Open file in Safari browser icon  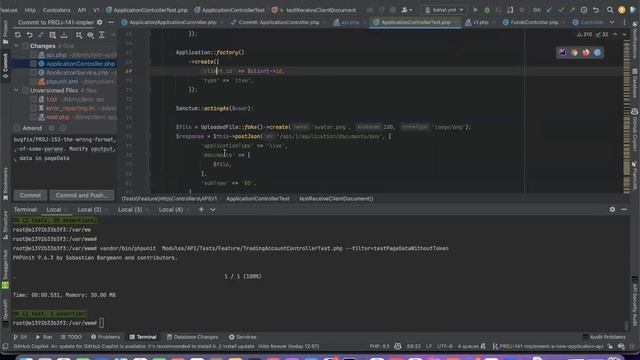[x=597, y=52]
